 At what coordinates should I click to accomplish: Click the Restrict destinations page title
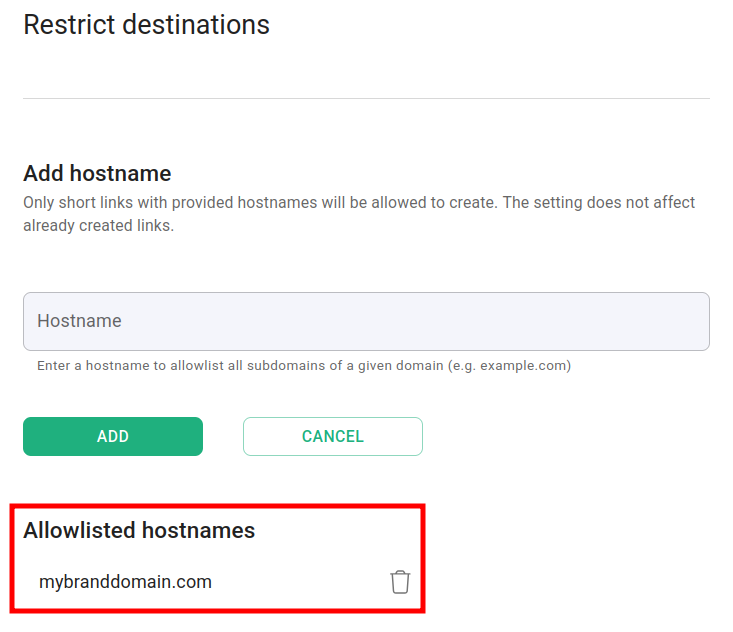pyautogui.click(x=146, y=24)
